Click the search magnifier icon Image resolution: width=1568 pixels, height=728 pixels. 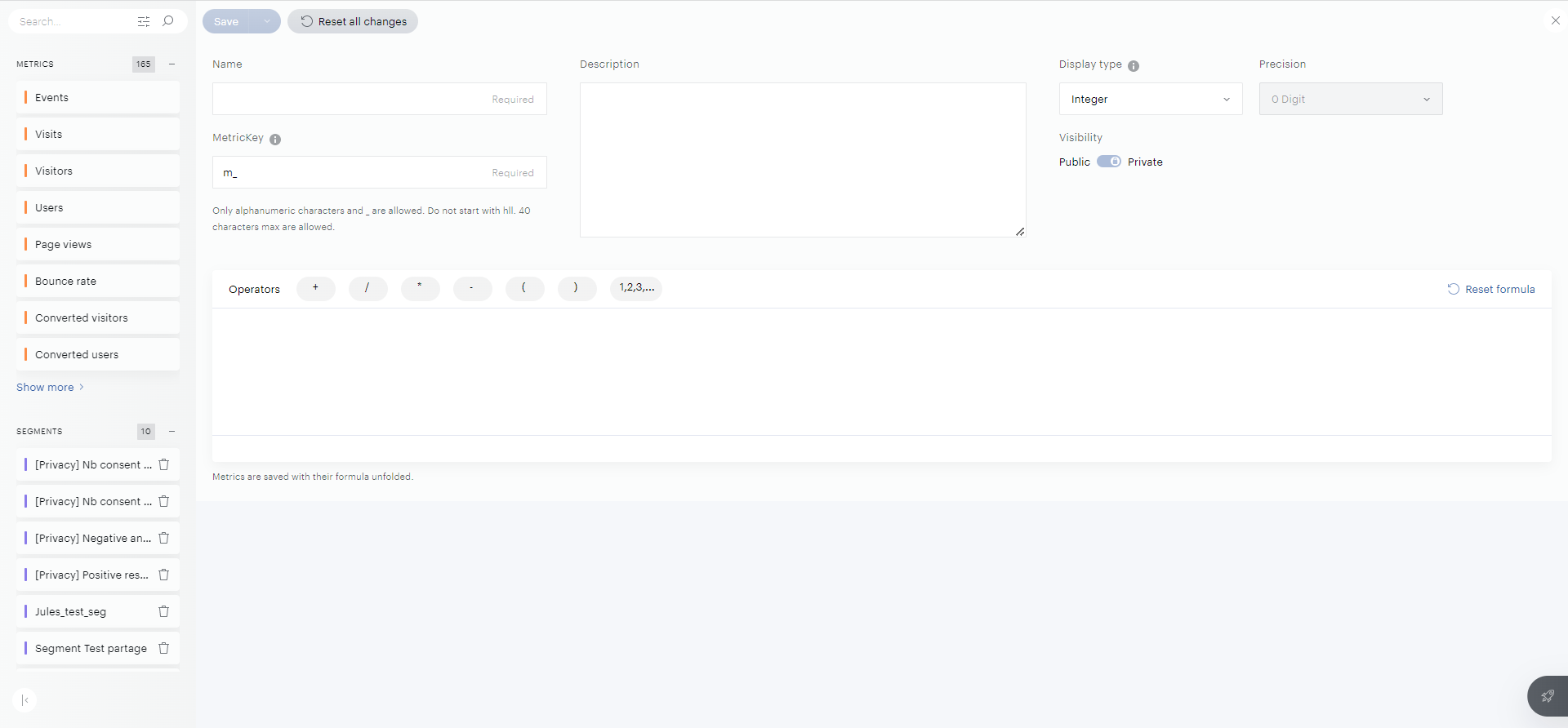(168, 21)
